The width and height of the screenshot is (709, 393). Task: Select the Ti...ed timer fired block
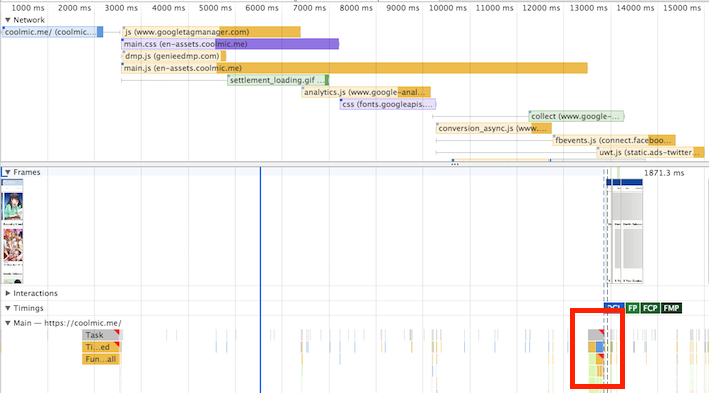click(101, 347)
